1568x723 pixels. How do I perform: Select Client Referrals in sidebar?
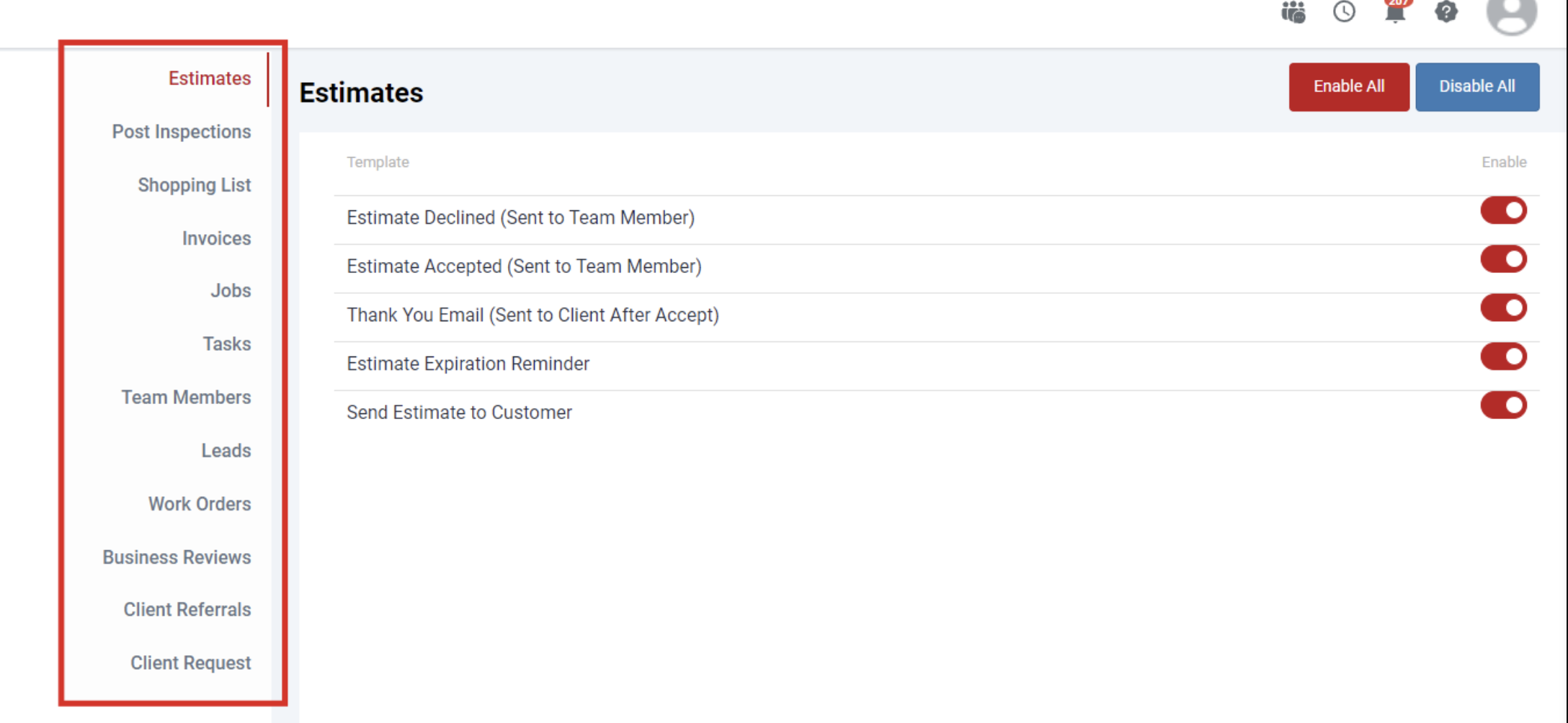187,610
